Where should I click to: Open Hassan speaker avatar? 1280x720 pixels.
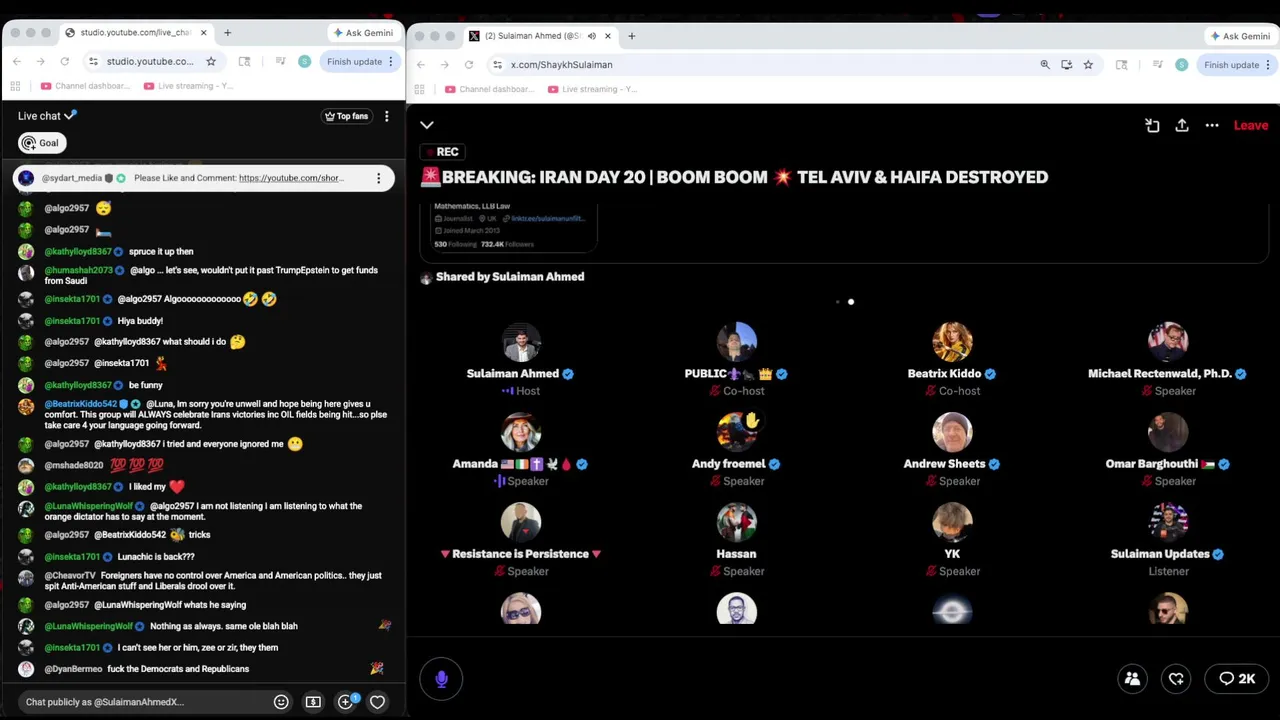coord(736,521)
